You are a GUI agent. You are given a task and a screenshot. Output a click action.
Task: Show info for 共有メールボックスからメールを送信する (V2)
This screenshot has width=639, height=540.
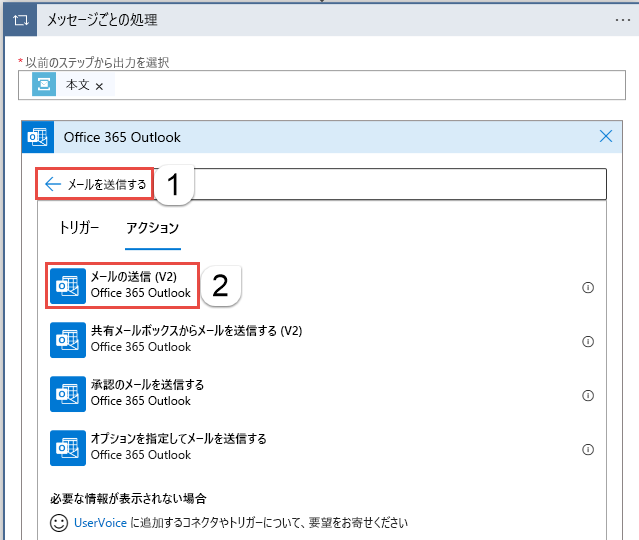pyautogui.click(x=588, y=341)
